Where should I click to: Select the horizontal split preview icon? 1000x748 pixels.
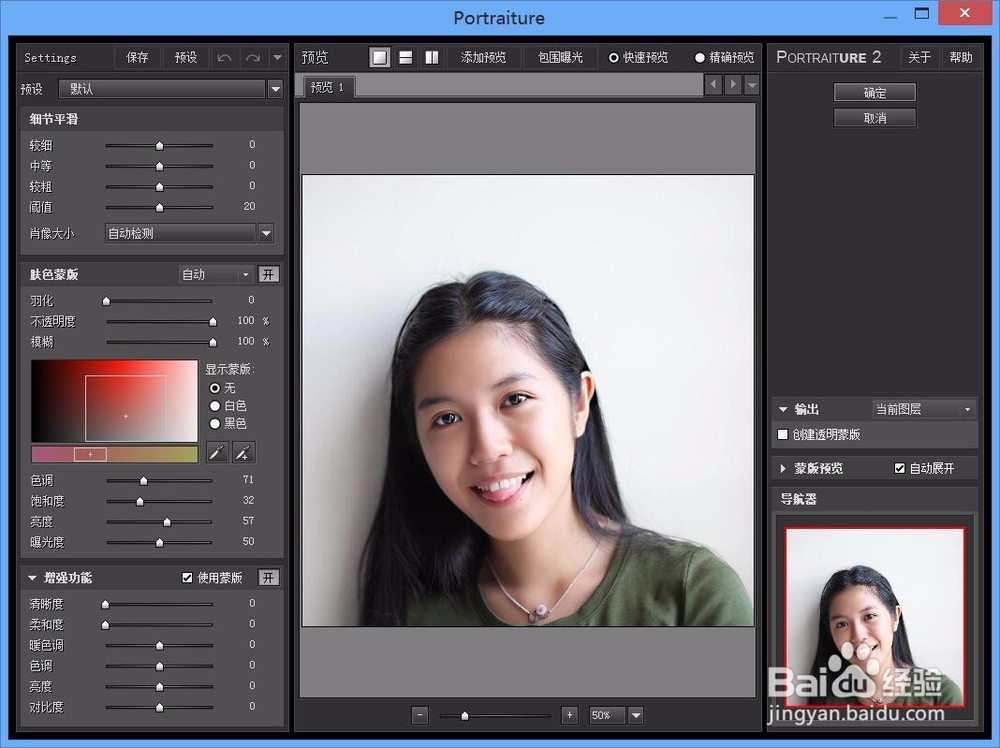click(x=405, y=57)
